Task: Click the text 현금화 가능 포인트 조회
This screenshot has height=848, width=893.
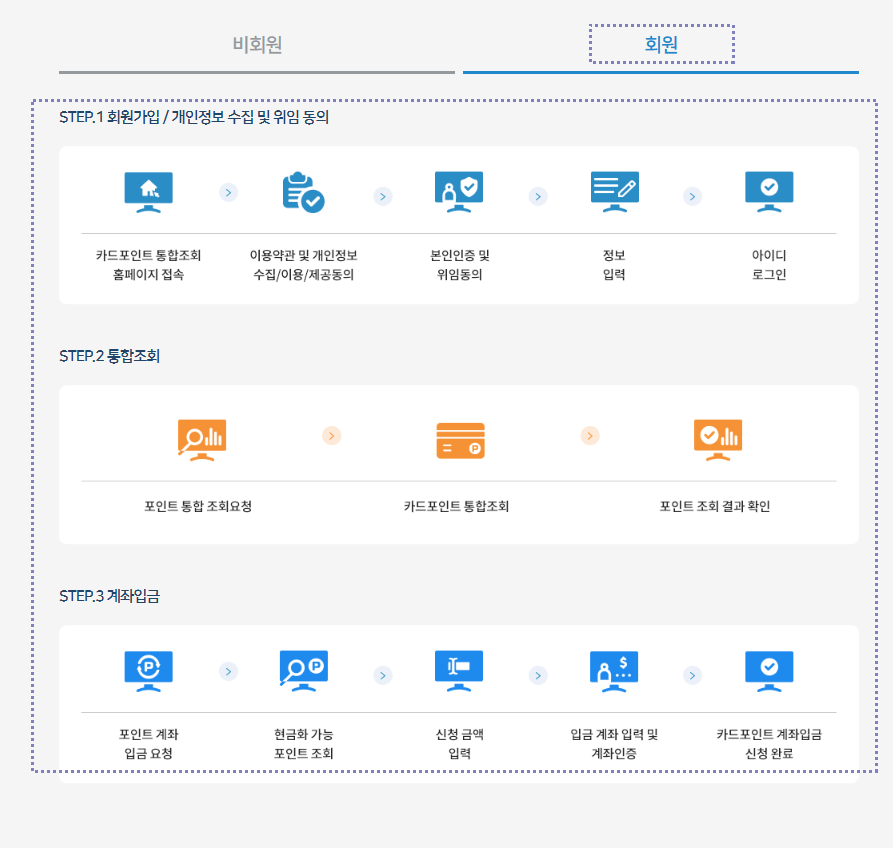Action: tap(304, 744)
